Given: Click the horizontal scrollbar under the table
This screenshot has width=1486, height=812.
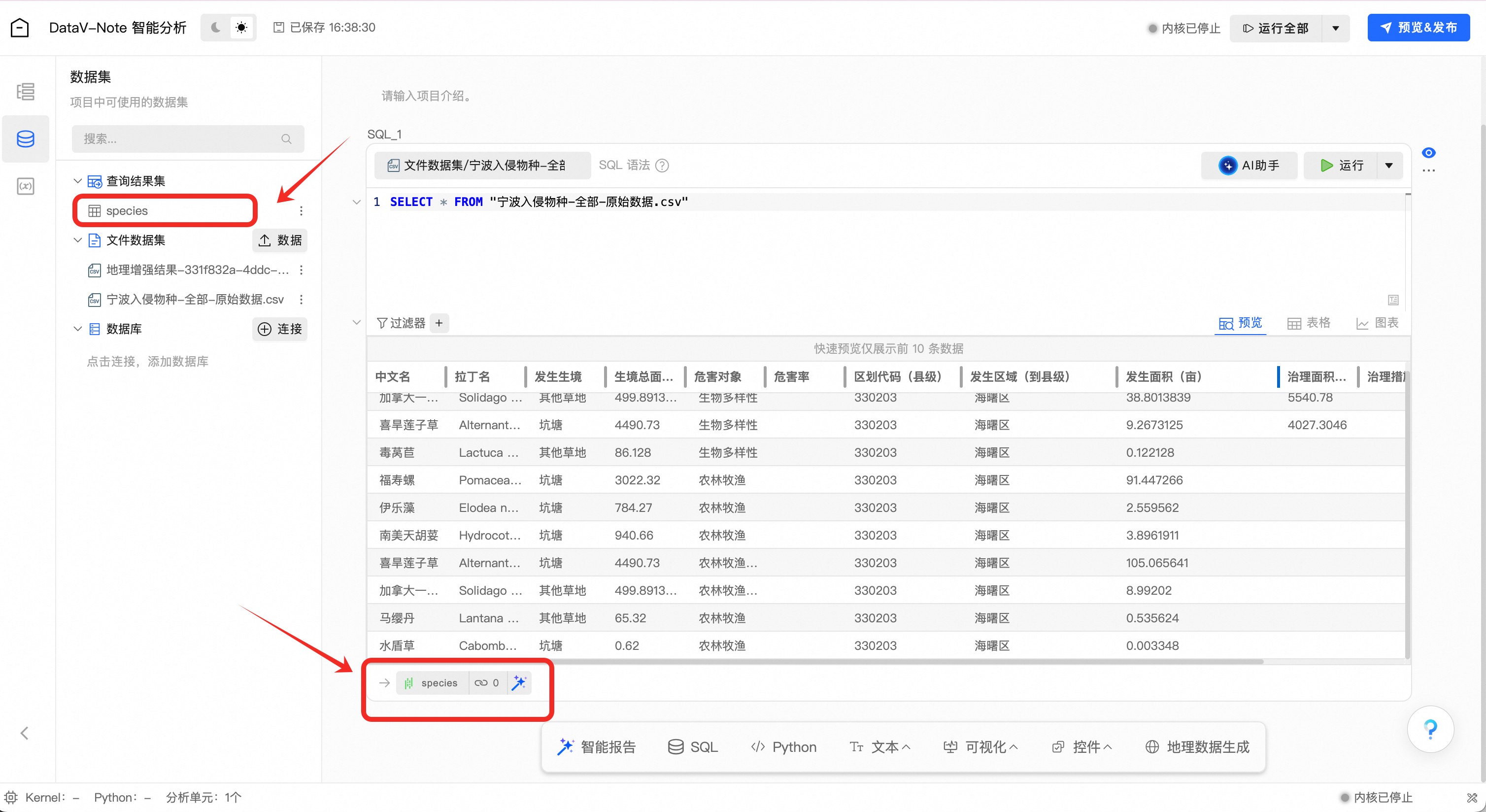Looking at the screenshot, I should coord(808,662).
